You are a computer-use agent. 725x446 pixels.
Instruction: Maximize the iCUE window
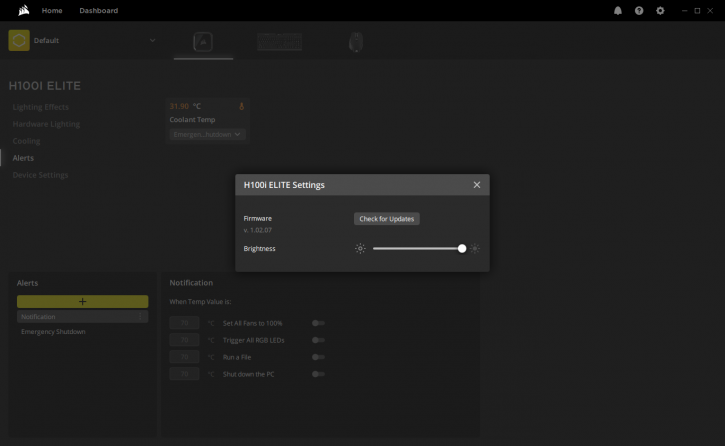pos(697,11)
